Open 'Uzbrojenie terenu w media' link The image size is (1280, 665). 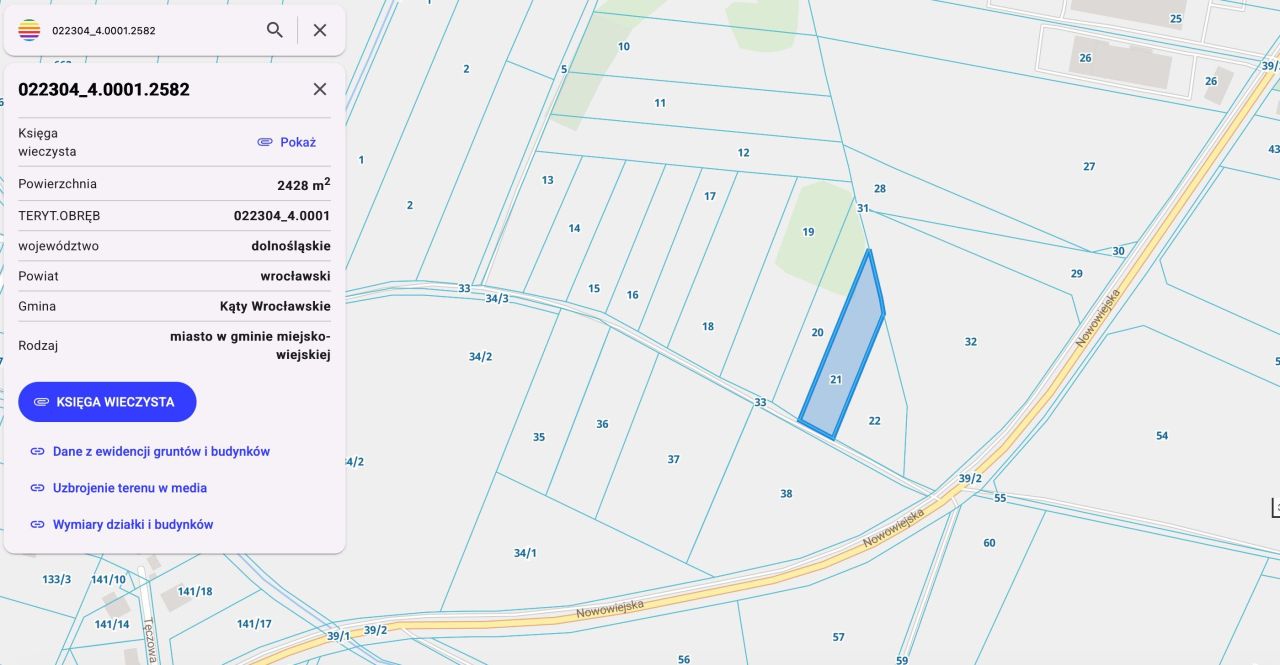130,488
